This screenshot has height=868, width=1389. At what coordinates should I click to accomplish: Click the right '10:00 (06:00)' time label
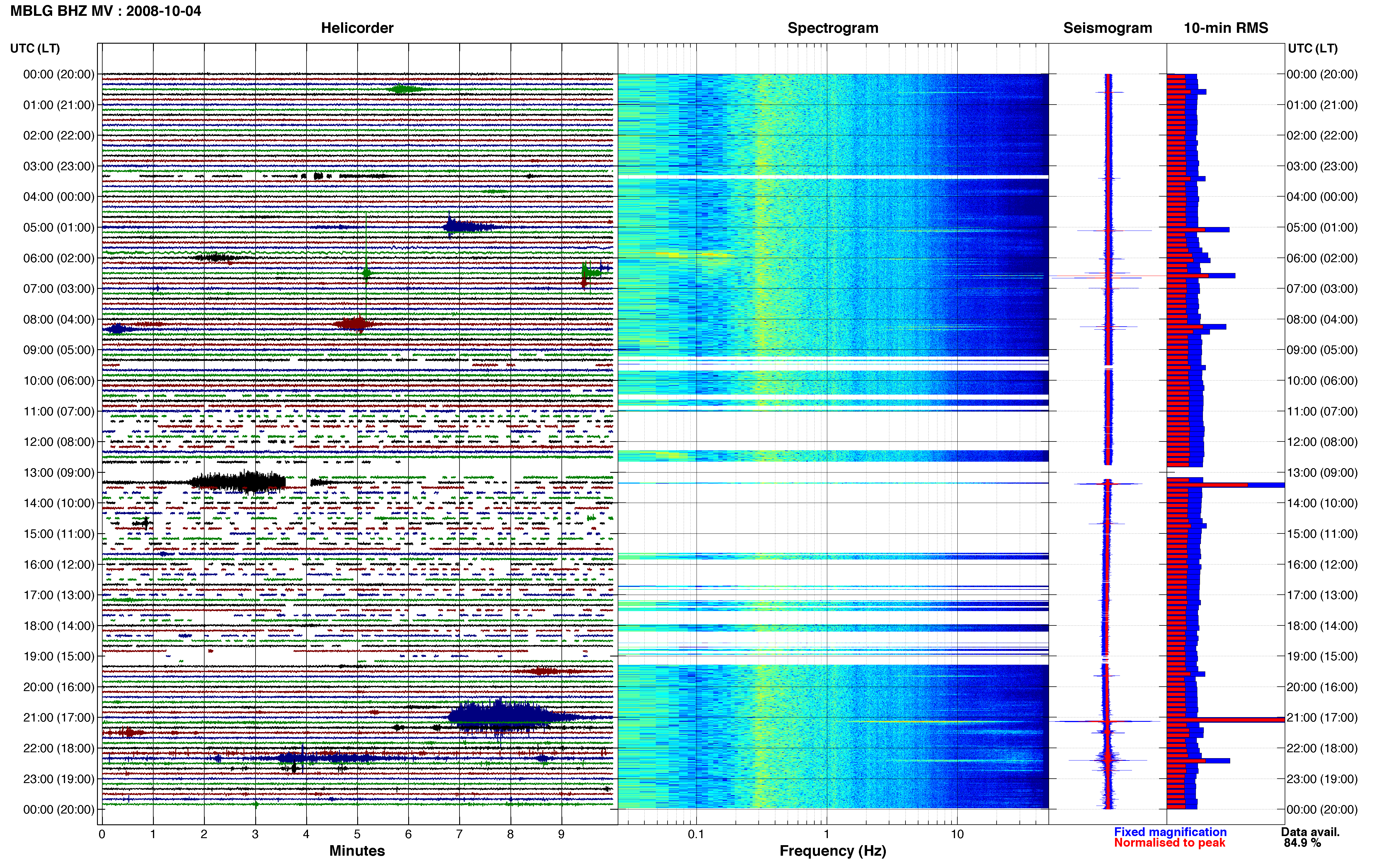click(x=1322, y=381)
